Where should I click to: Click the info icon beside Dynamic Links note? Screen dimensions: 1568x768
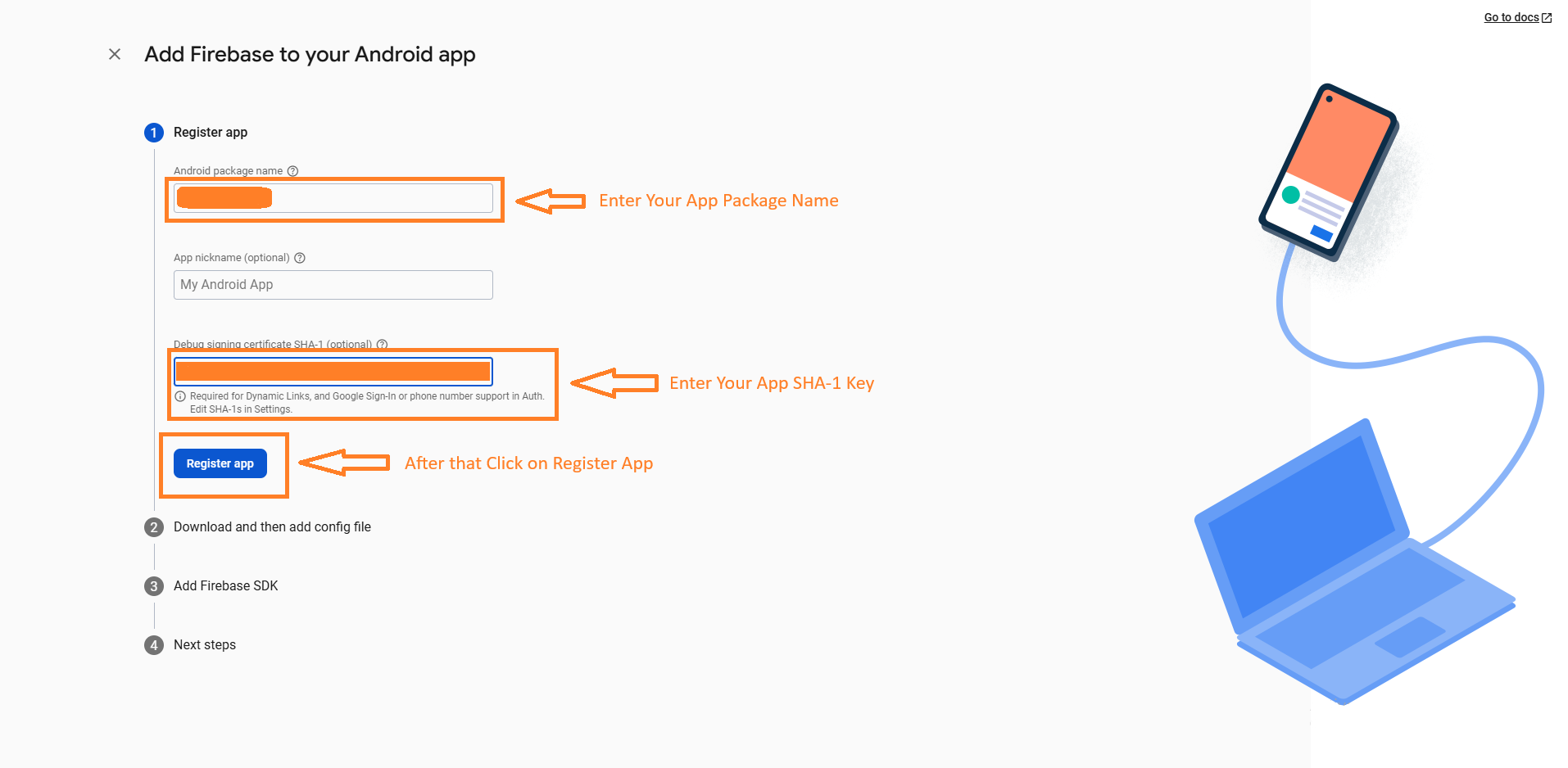(x=180, y=396)
